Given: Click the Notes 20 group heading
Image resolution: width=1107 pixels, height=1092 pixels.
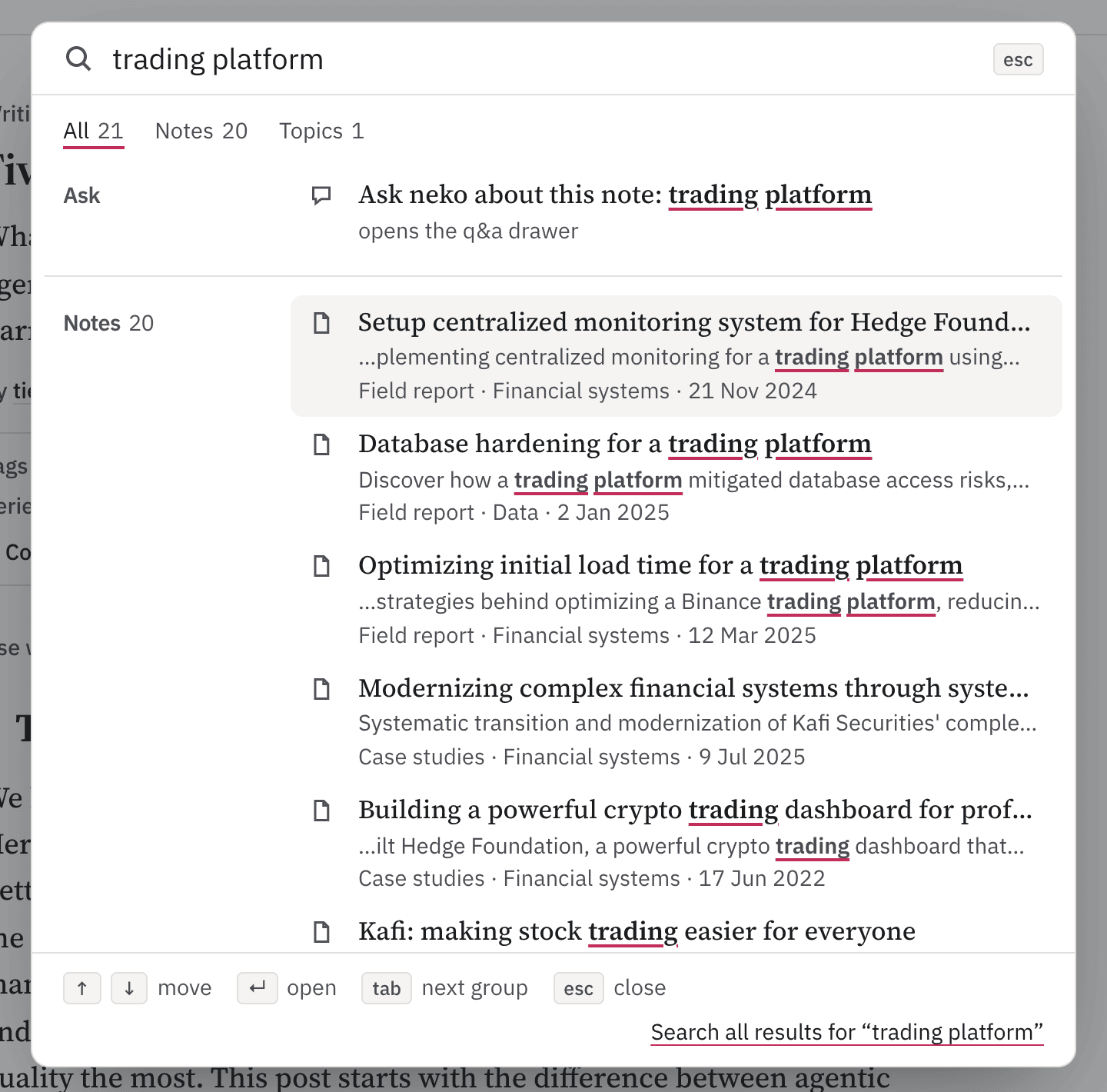Looking at the screenshot, I should [108, 323].
